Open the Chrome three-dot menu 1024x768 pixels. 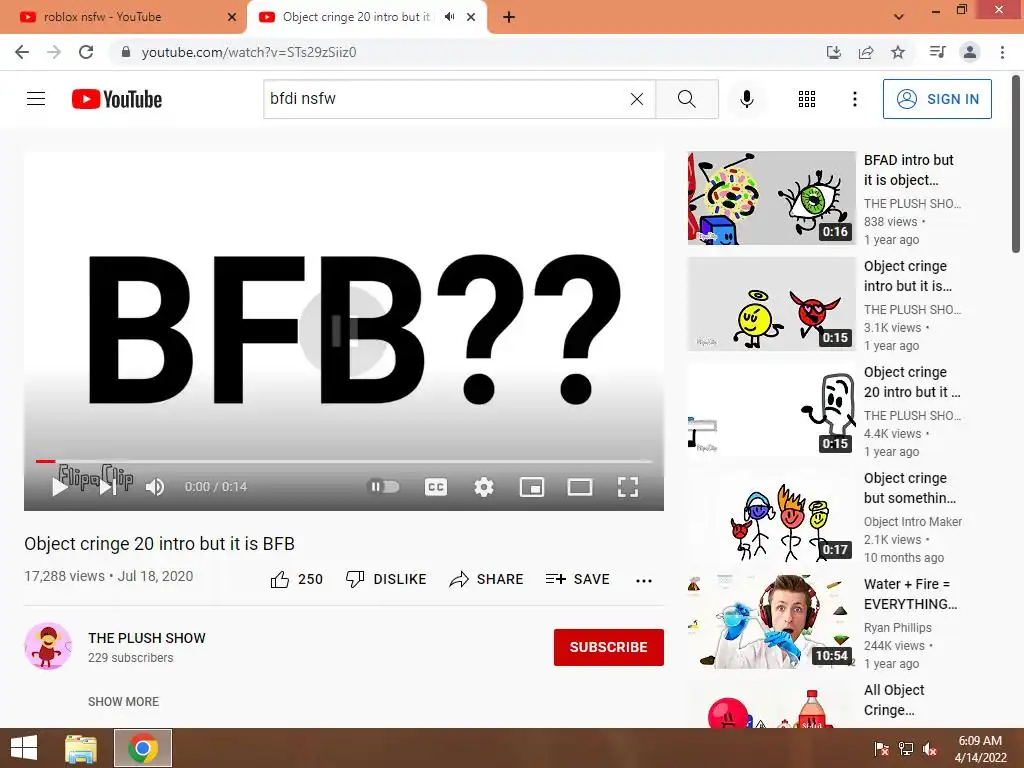tap(1002, 52)
